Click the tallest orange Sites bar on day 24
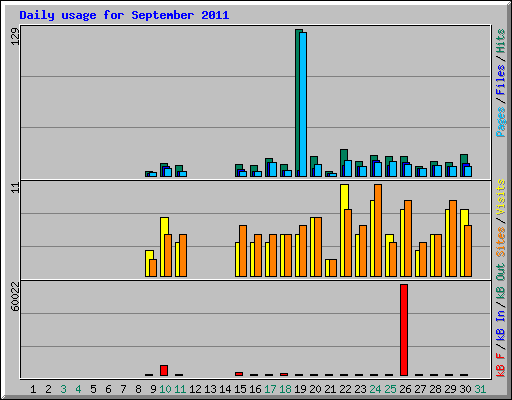 click(378, 230)
